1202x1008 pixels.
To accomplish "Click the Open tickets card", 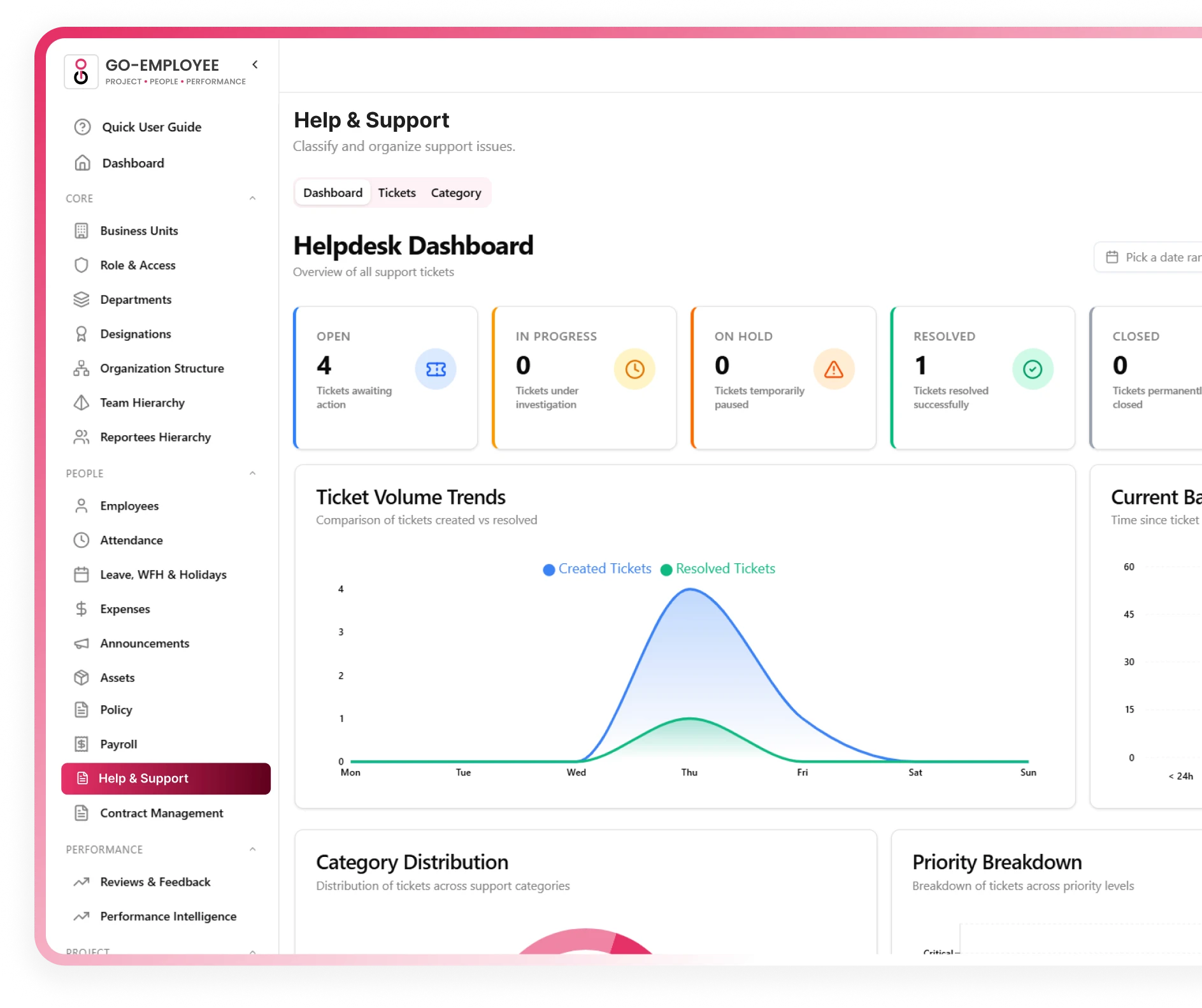I will click(x=385, y=378).
